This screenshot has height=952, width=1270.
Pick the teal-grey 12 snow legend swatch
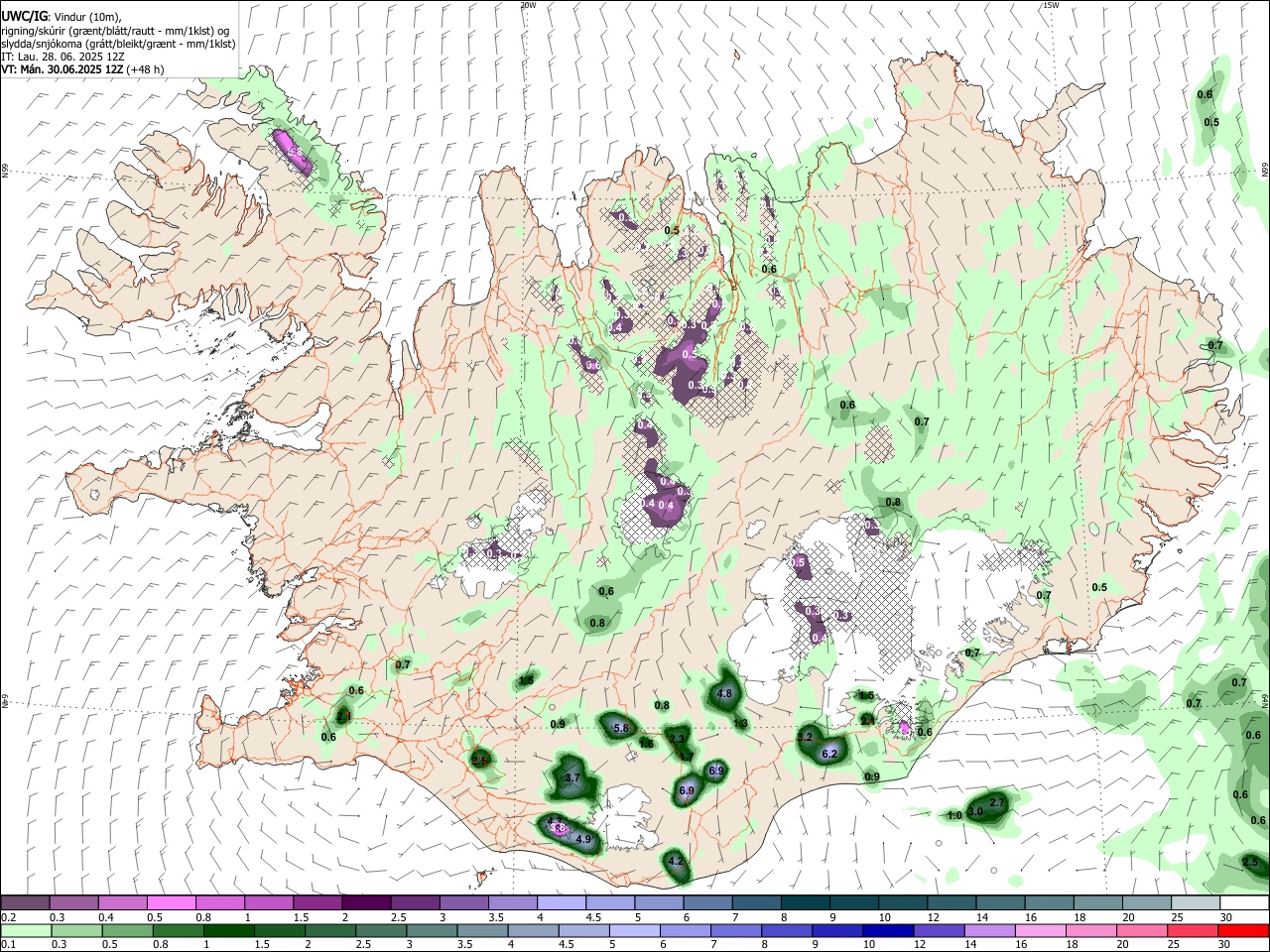(x=952, y=902)
